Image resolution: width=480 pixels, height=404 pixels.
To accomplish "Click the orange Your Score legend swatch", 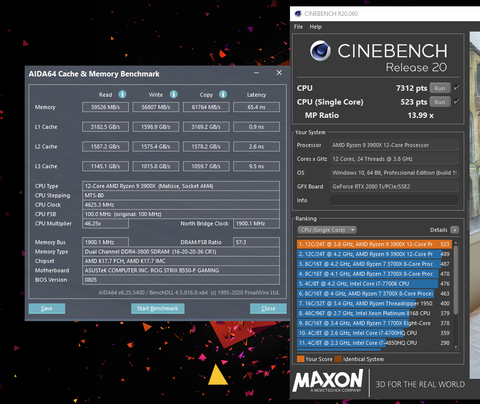I will tap(300, 359).
